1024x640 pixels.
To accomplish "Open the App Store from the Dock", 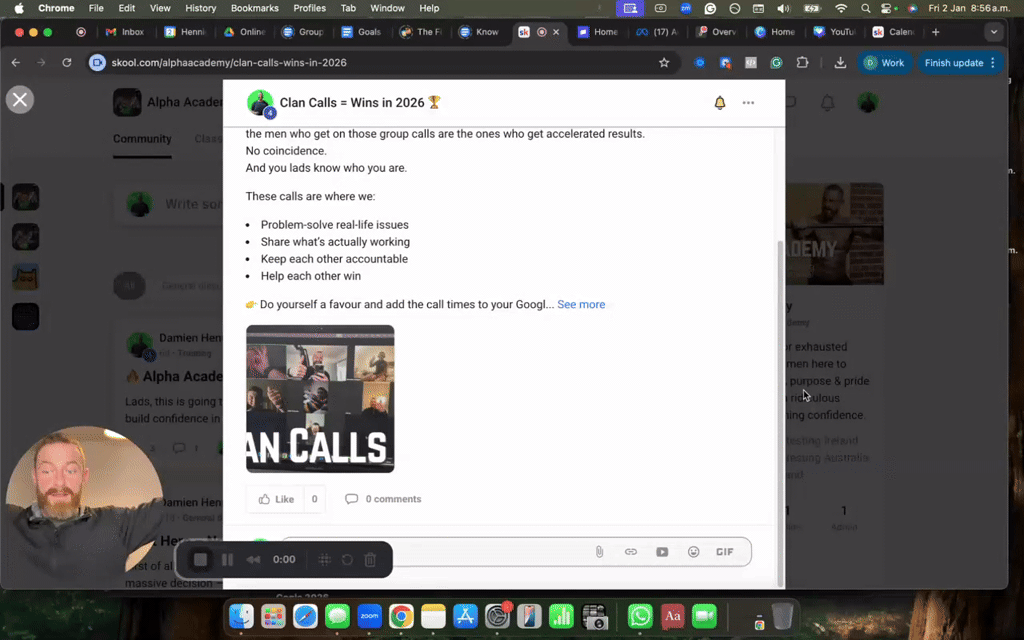I will pos(465,616).
